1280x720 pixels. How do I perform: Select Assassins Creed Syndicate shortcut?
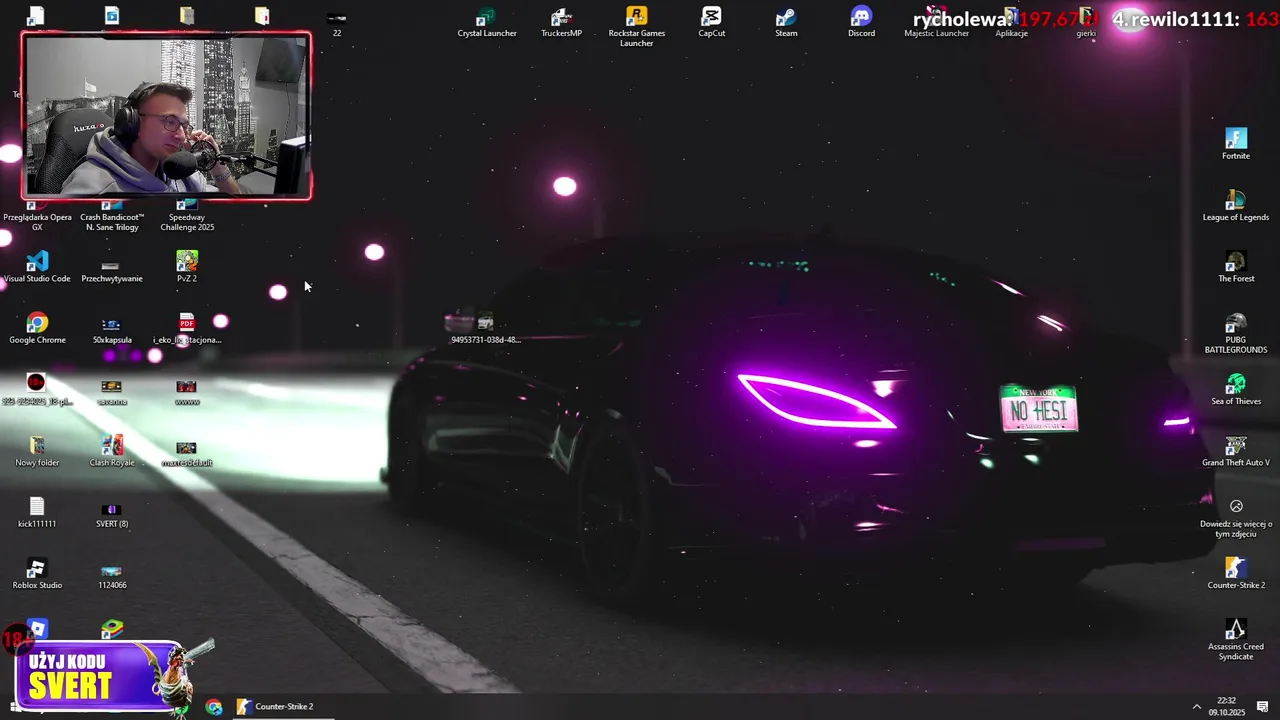[1236, 640]
